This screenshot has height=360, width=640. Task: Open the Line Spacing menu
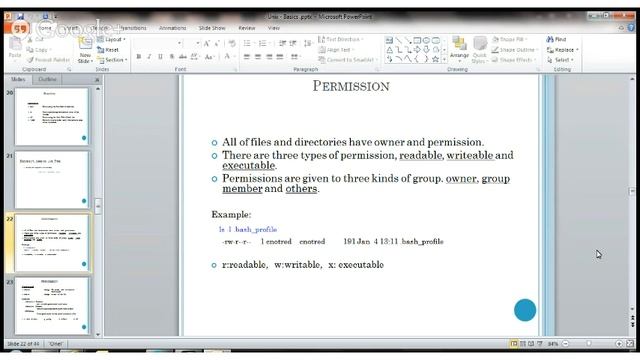pos(308,43)
